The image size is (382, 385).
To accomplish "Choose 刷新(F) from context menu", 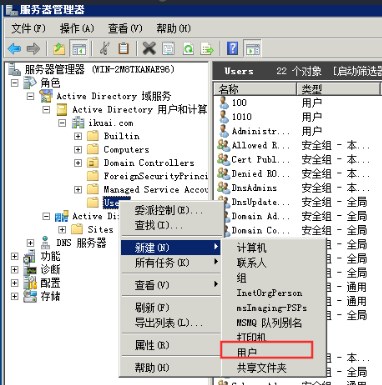I will 171,307.
